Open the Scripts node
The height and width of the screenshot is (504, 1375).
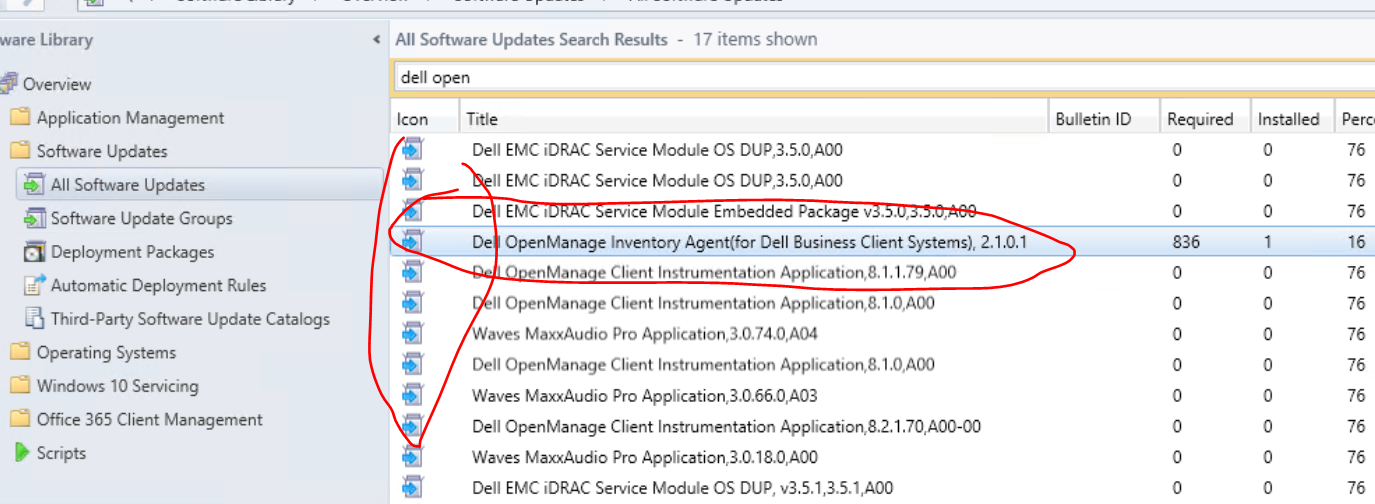click(x=61, y=453)
